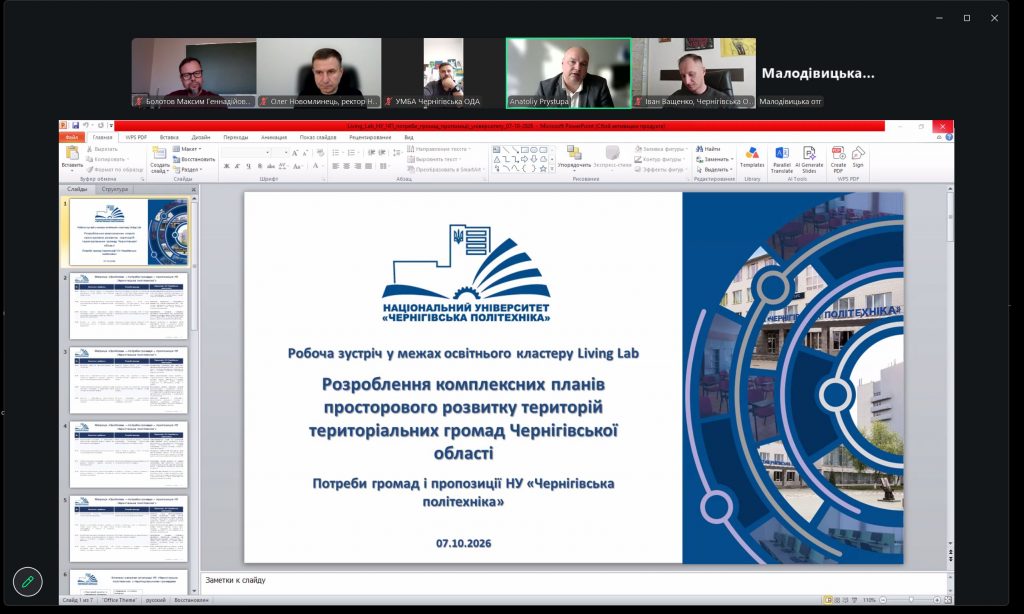
Task: Click Restore (Восстановить) slide button
Action: coord(194,159)
